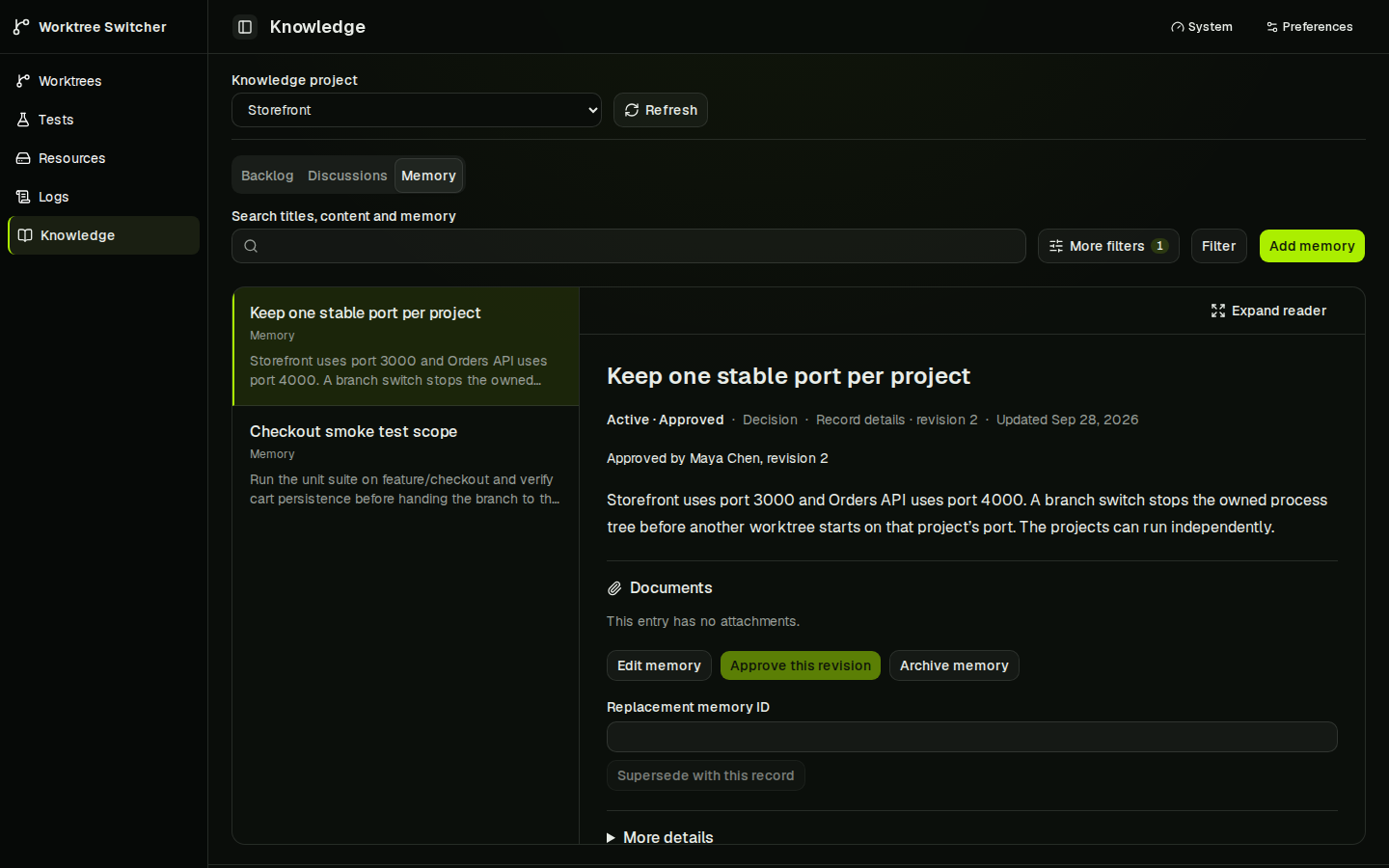Click the More filters sliders icon
Image resolution: width=1389 pixels, height=868 pixels.
[1056, 246]
